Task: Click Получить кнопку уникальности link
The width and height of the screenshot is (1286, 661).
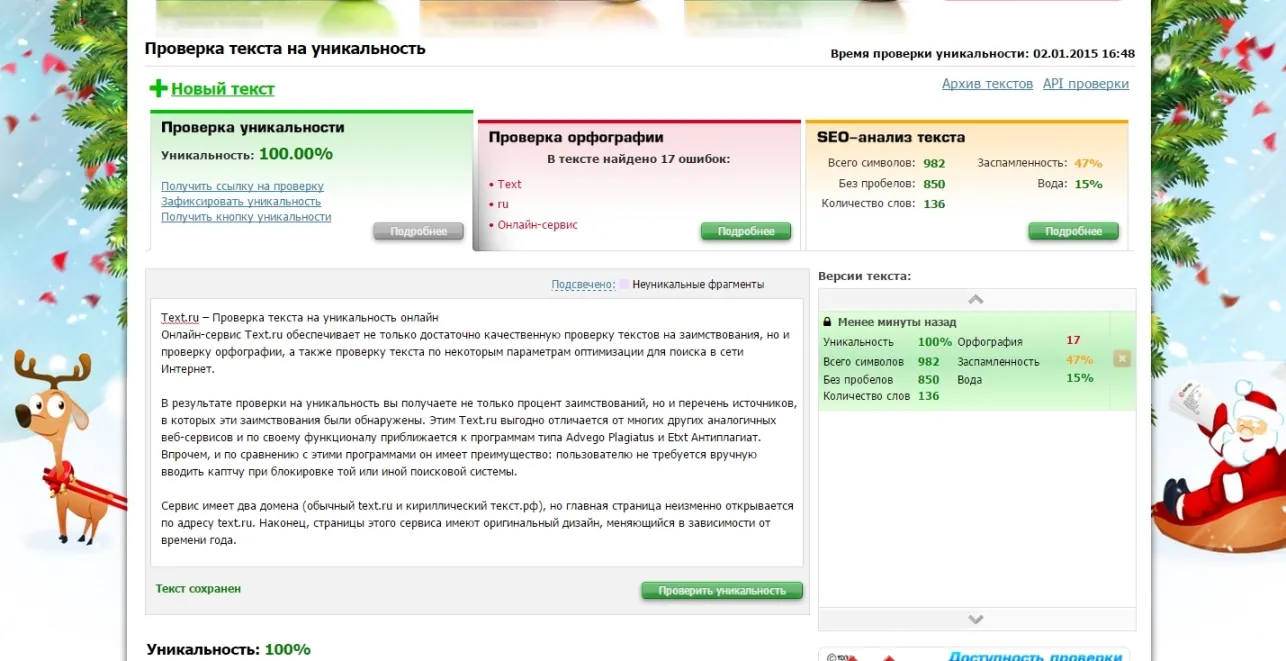Action: pos(246,217)
